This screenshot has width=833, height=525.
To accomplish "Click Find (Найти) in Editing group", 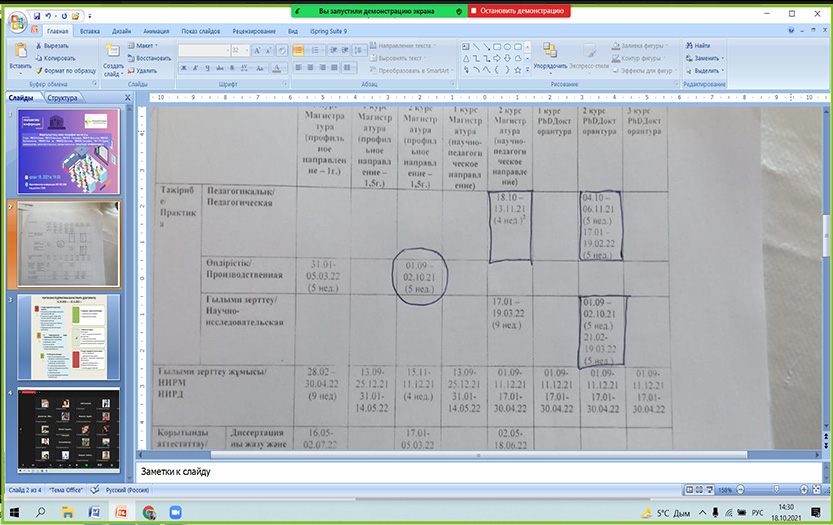I will tap(702, 46).
